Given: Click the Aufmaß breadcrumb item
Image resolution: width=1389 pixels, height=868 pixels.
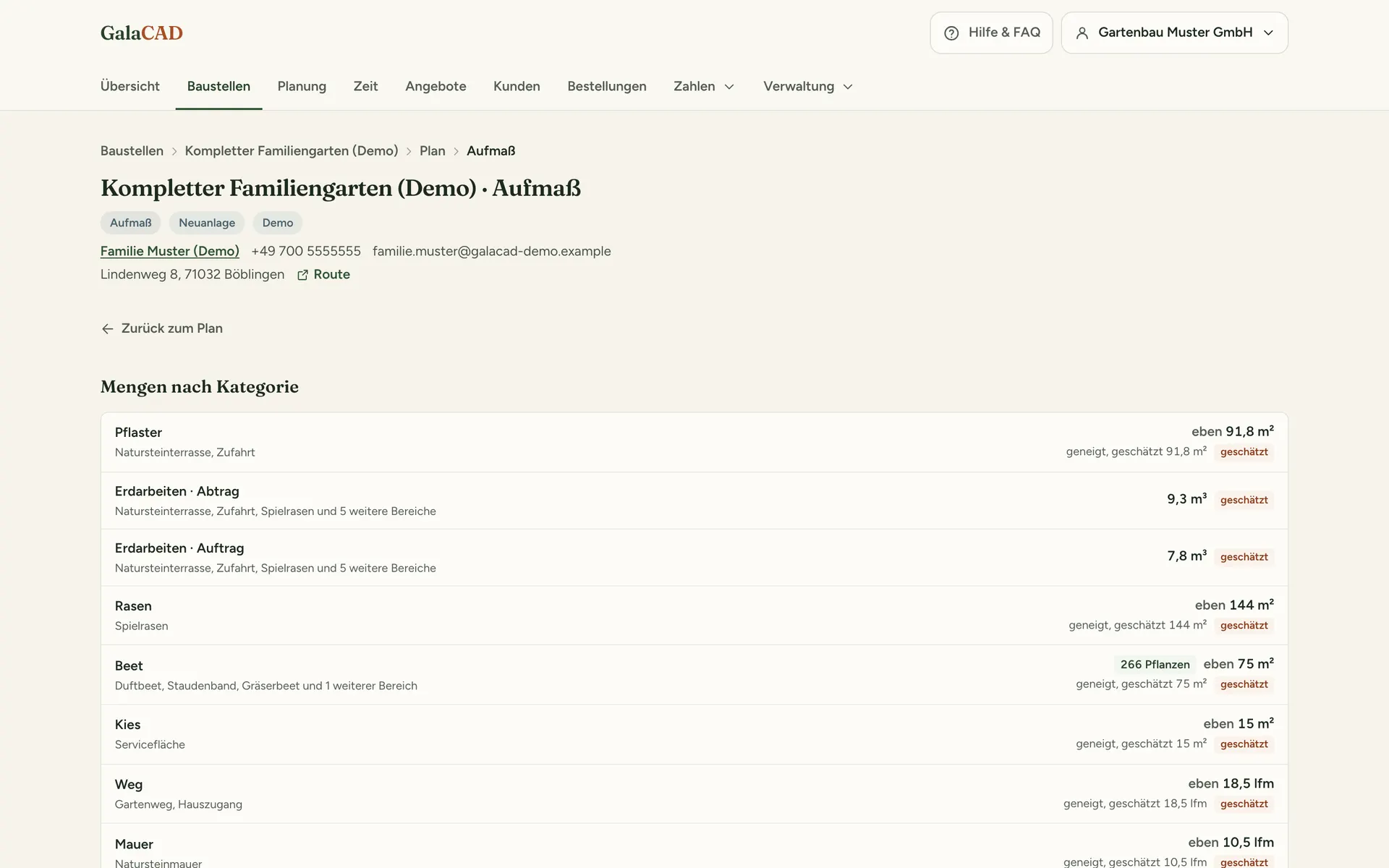Looking at the screenshot, I should pos(491,150).
